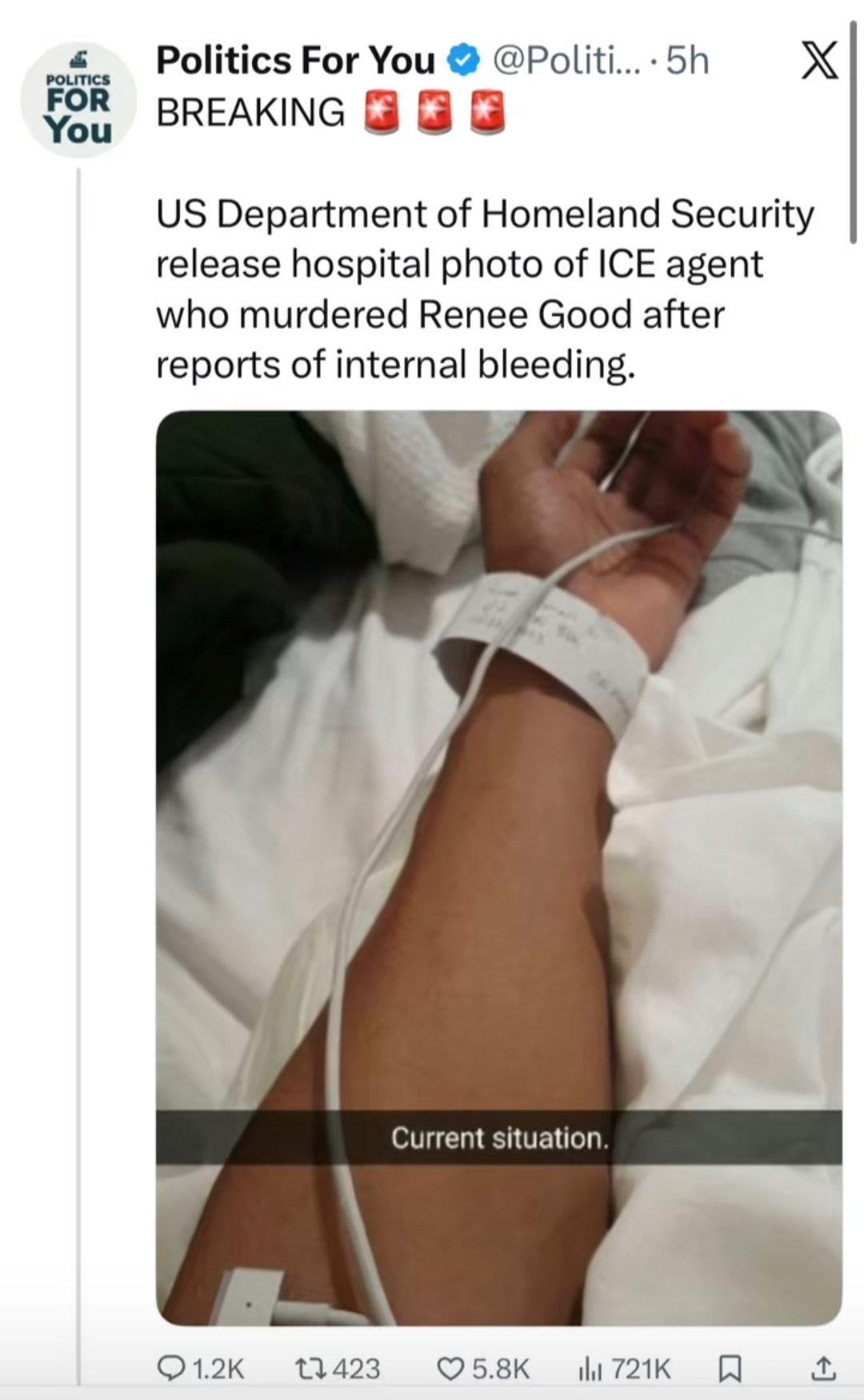
Task: Click the 721K views count
Action: click(x=641, y=1369)
